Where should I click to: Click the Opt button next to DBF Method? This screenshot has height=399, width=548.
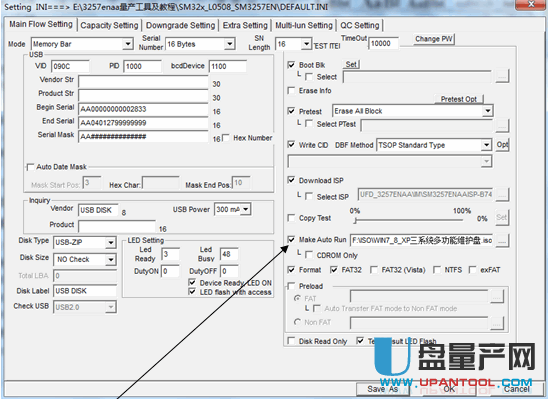pyautogui.click(x=502, y=145)
